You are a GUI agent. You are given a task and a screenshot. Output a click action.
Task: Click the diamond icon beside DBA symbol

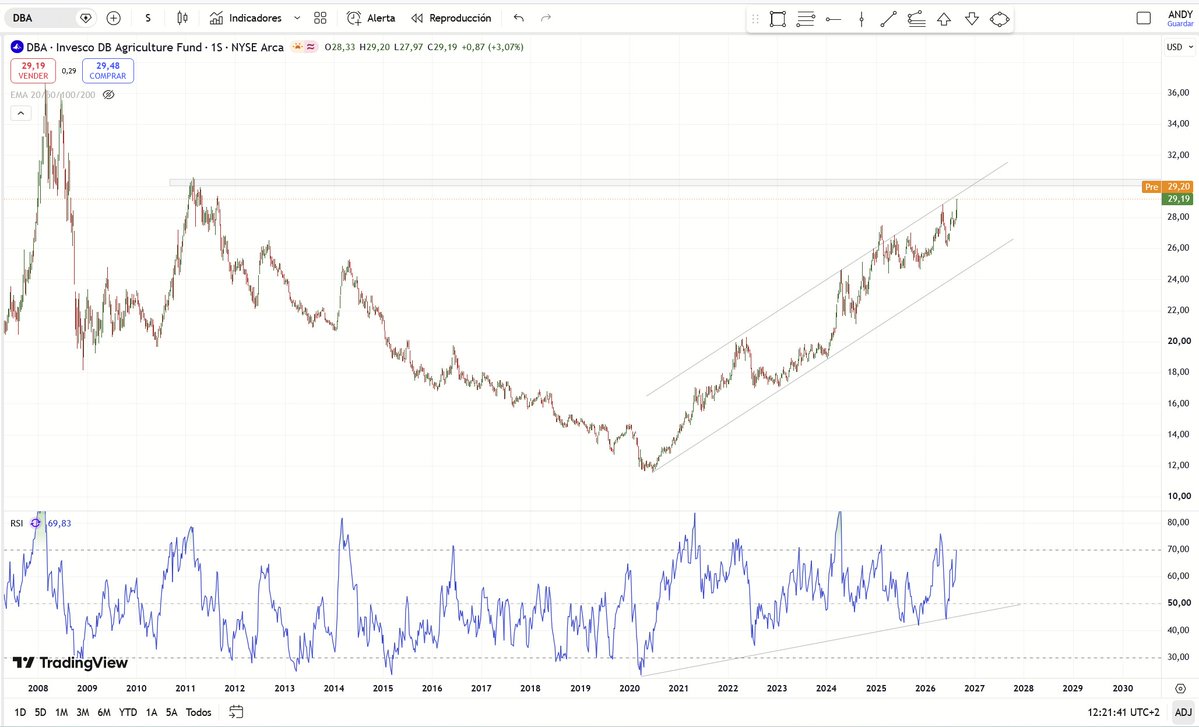[86, 18]
